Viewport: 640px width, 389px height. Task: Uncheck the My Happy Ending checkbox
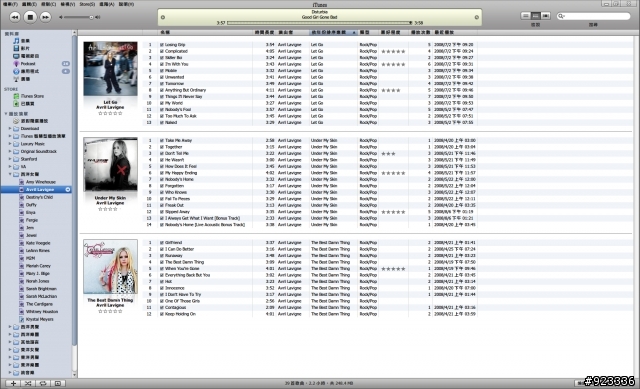162,173
